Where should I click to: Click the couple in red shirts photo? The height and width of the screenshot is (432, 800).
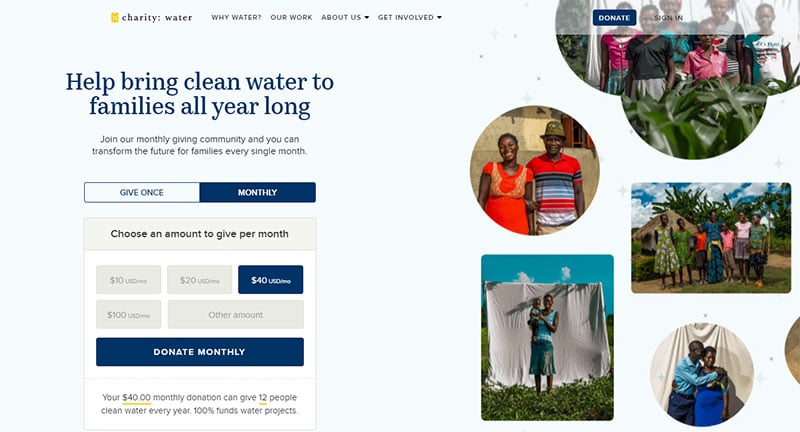pyautogui.click(x=535, y=170)
